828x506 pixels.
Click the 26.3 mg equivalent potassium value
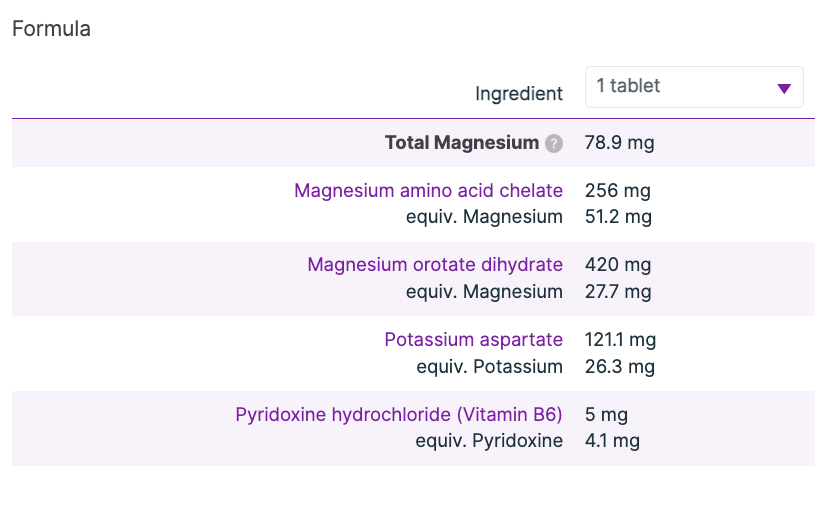(x=619, y=366)
